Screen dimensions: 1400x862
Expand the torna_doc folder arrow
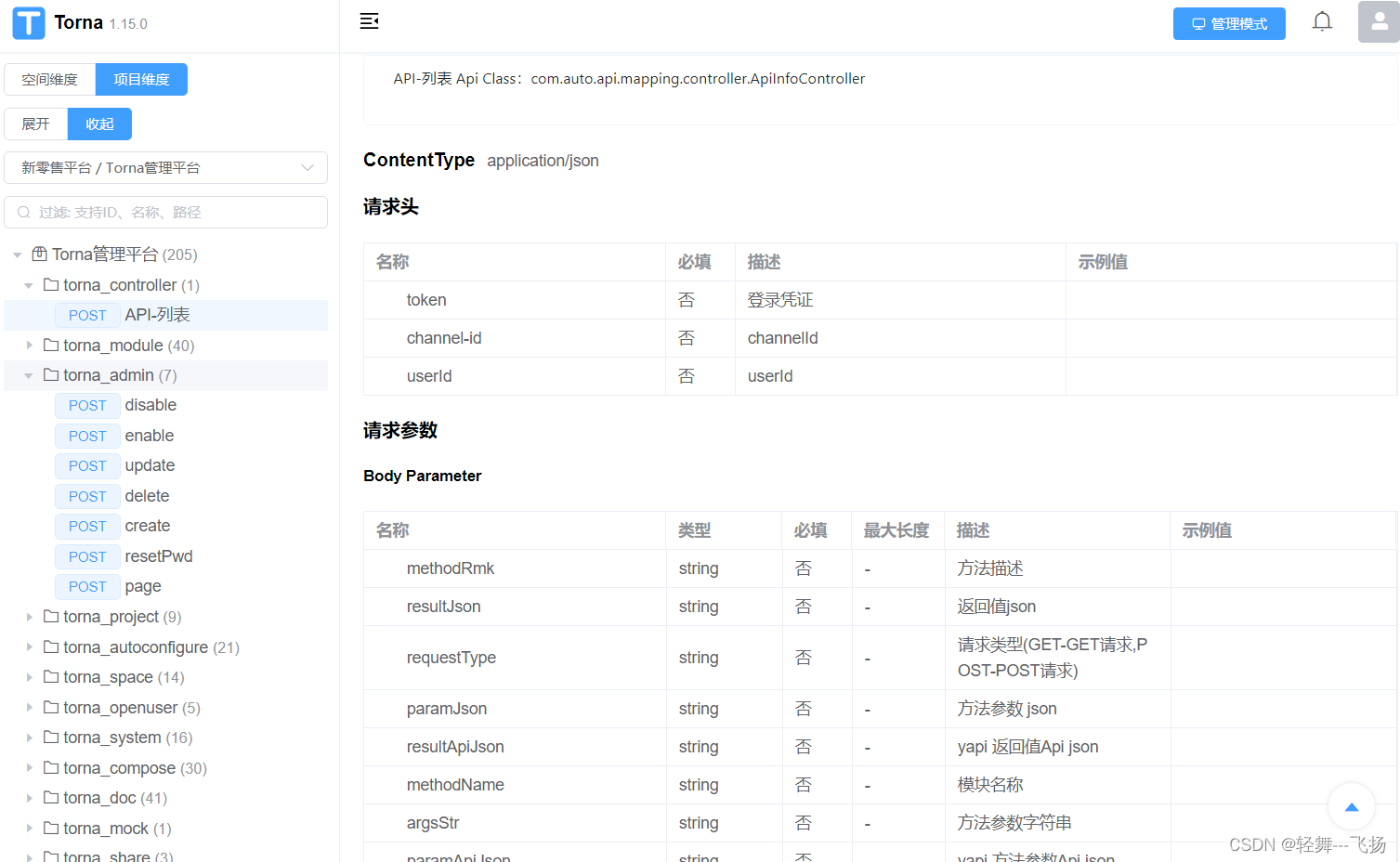click(x=29, y=798)
